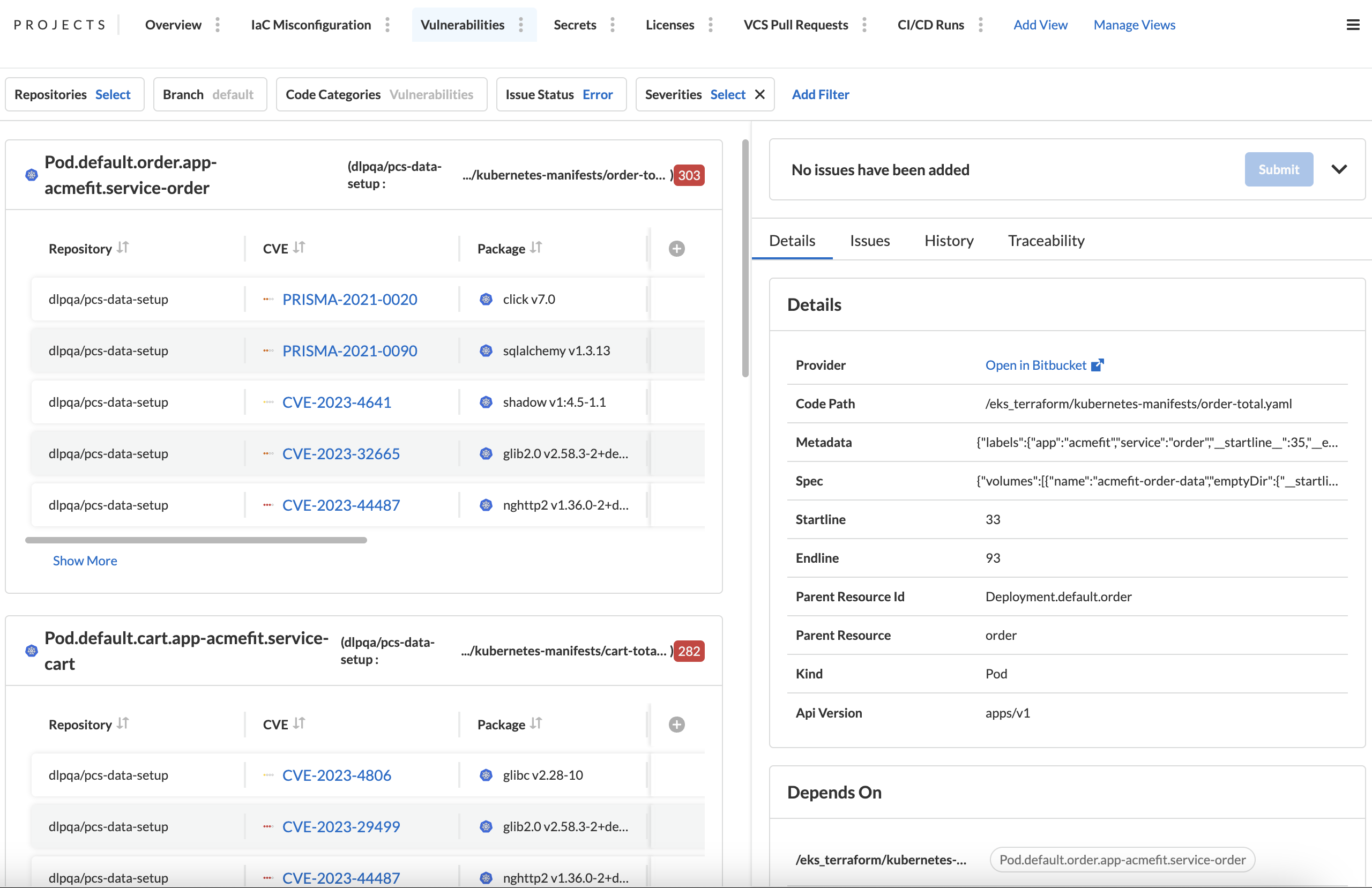Add column with plus icon in order table
Image resolution: width=1372 pixels, height=888 pixels.
tap(676, 249)
